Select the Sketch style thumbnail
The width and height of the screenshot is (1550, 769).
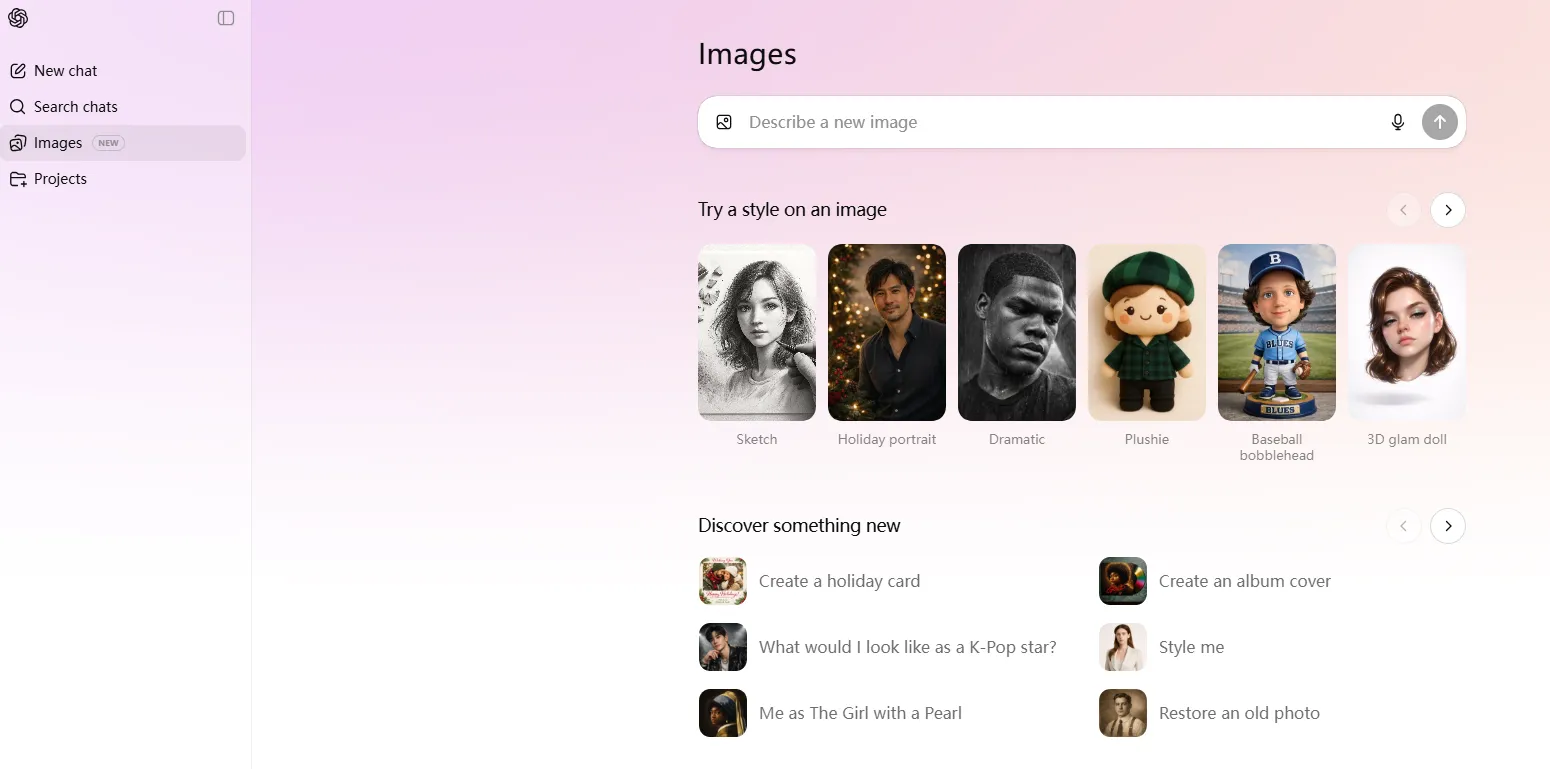coord(756,332)
